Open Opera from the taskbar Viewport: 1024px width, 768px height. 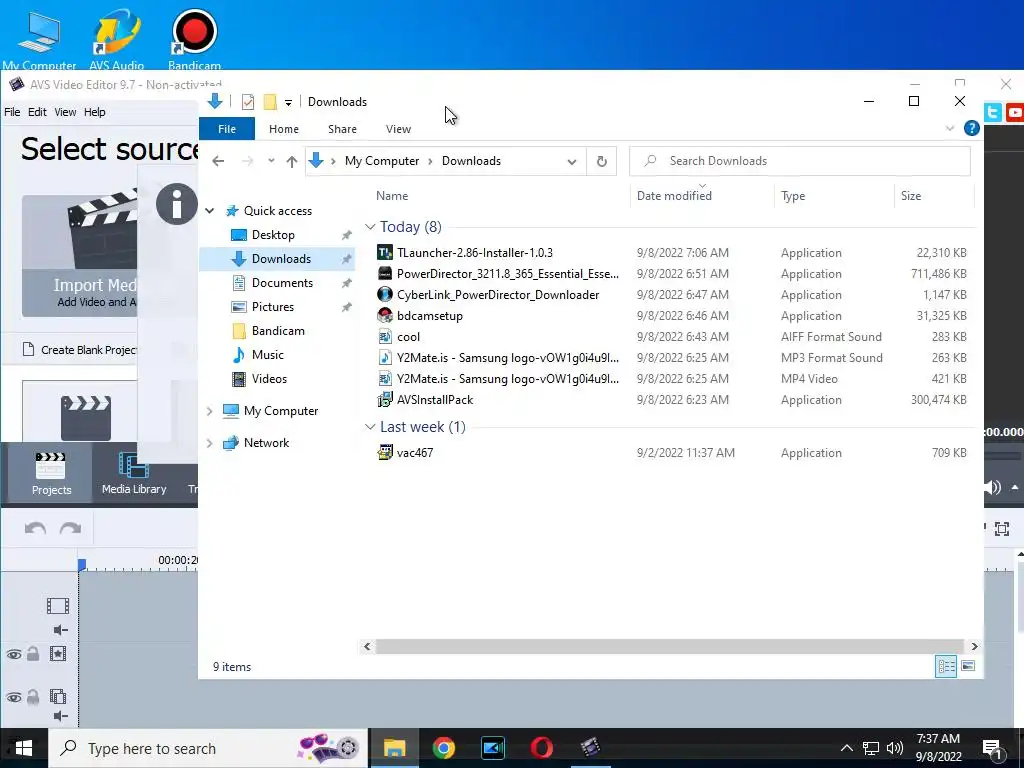tap(541, 748)
